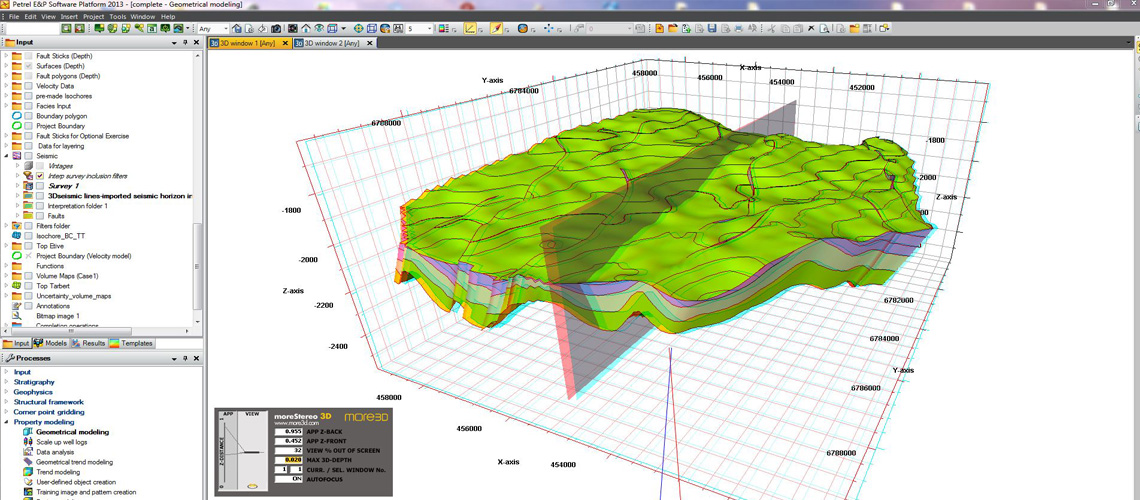Check the Survey 1 checkbox
This screenshot has width=1140, height=500.
41,185
